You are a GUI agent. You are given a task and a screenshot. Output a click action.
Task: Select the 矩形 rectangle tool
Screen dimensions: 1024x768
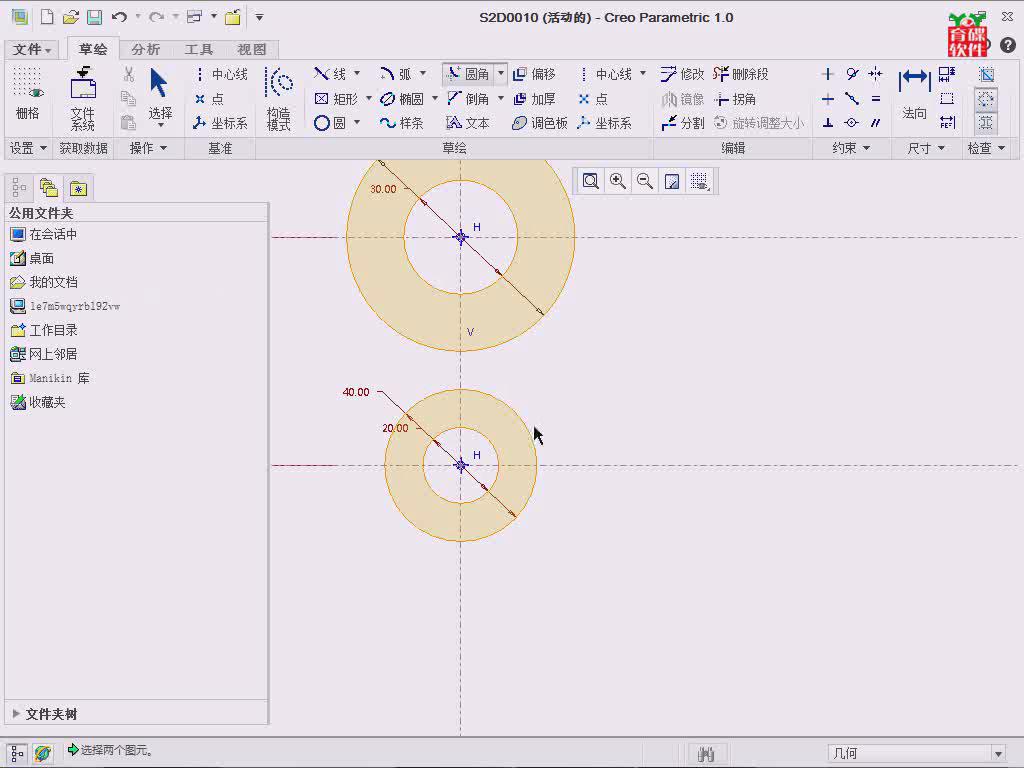[x=336, y=99]
